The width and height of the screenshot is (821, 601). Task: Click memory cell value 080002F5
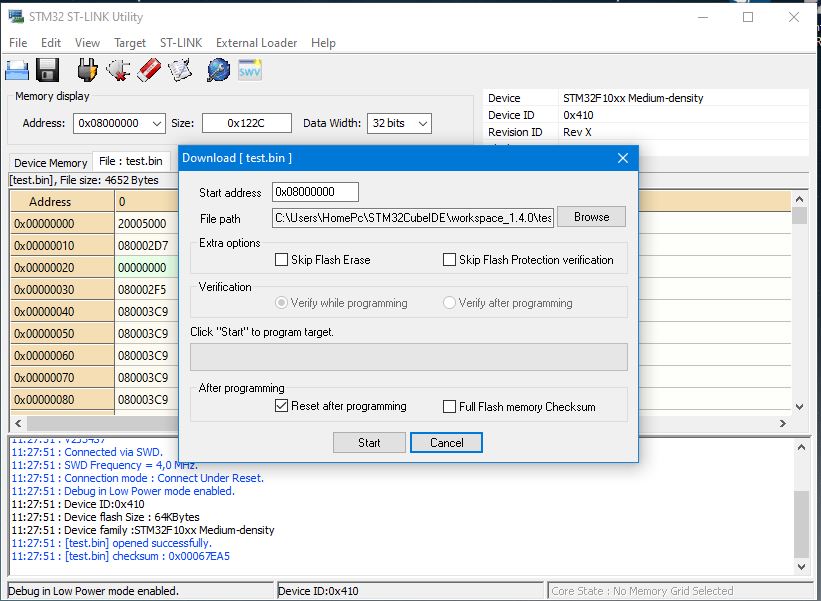(x=142, y=290)
